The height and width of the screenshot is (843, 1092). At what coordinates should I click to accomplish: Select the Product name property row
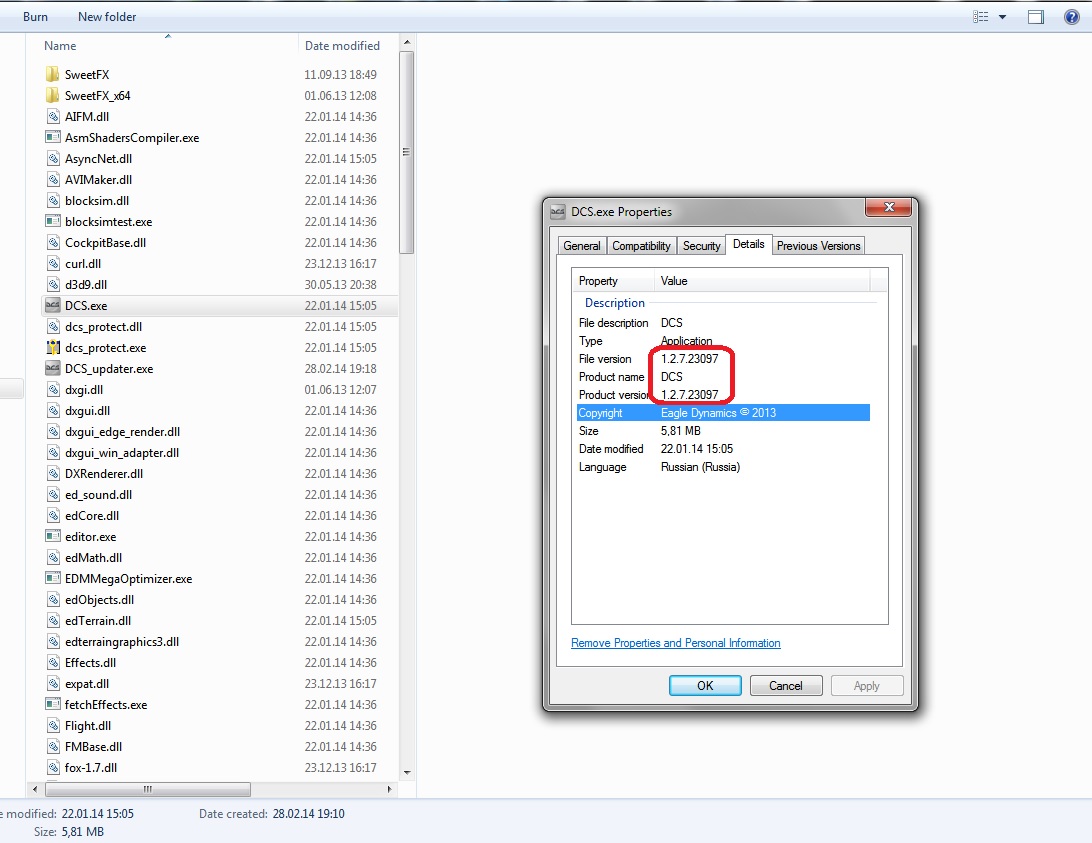coord(723,377)
